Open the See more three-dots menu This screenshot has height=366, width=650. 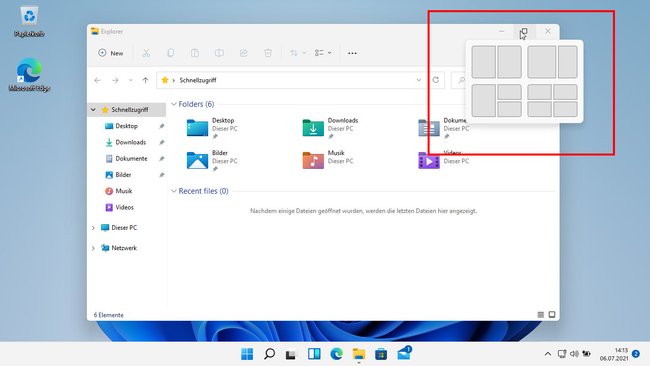[x=352, y=53]
